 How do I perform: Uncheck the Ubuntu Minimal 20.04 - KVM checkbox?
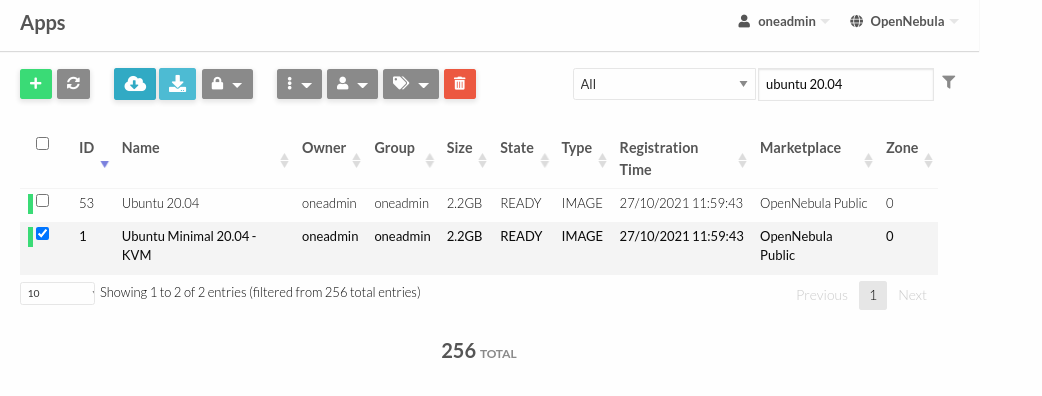pyautogui.click(x=43, y=234)
